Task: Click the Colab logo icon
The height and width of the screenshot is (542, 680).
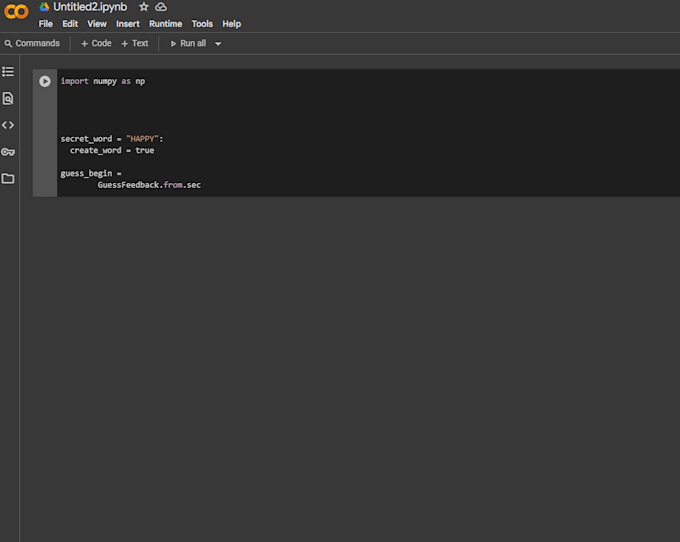Action: 16,12
